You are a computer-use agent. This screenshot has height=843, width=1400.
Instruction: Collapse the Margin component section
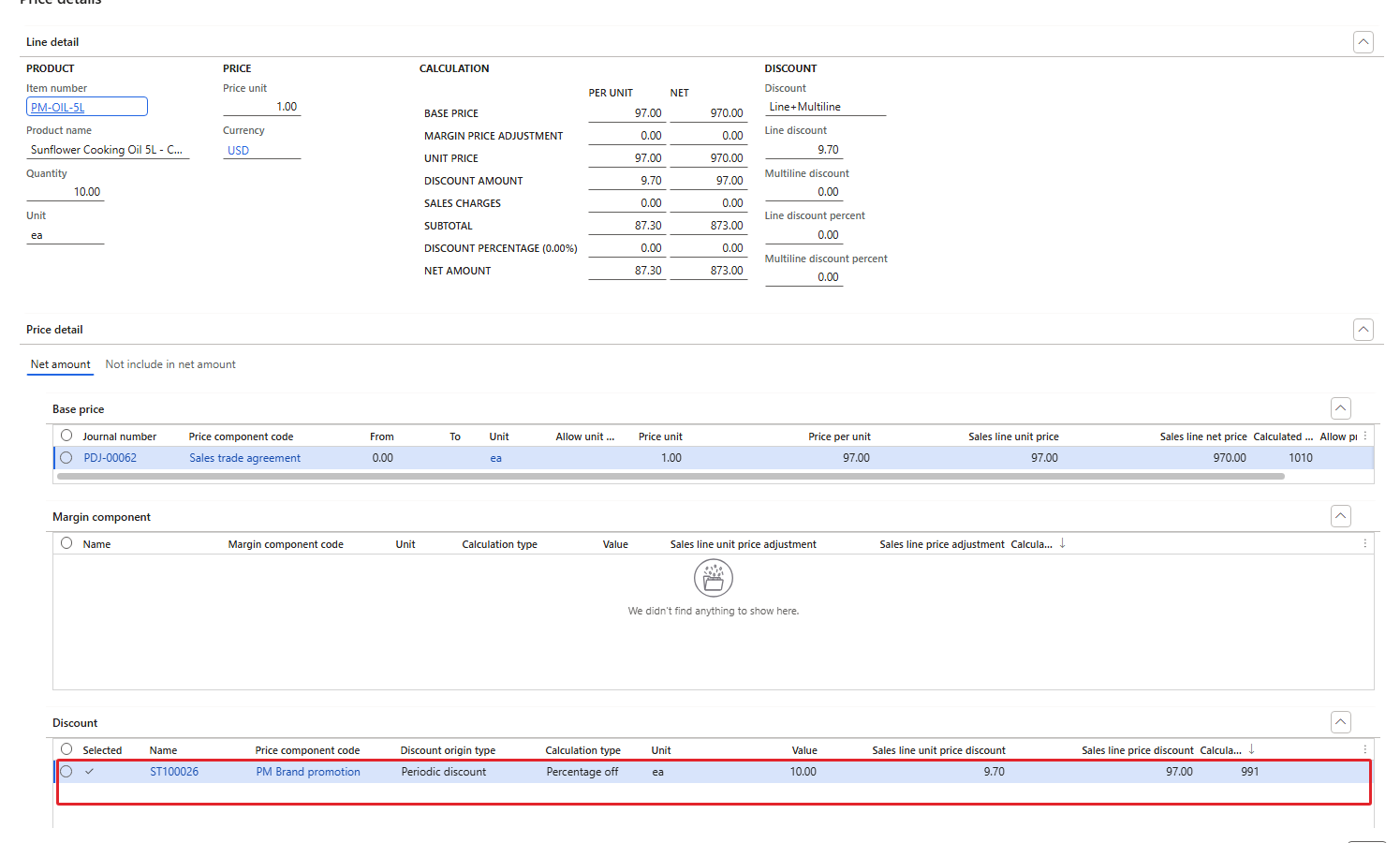[1341, 516]
